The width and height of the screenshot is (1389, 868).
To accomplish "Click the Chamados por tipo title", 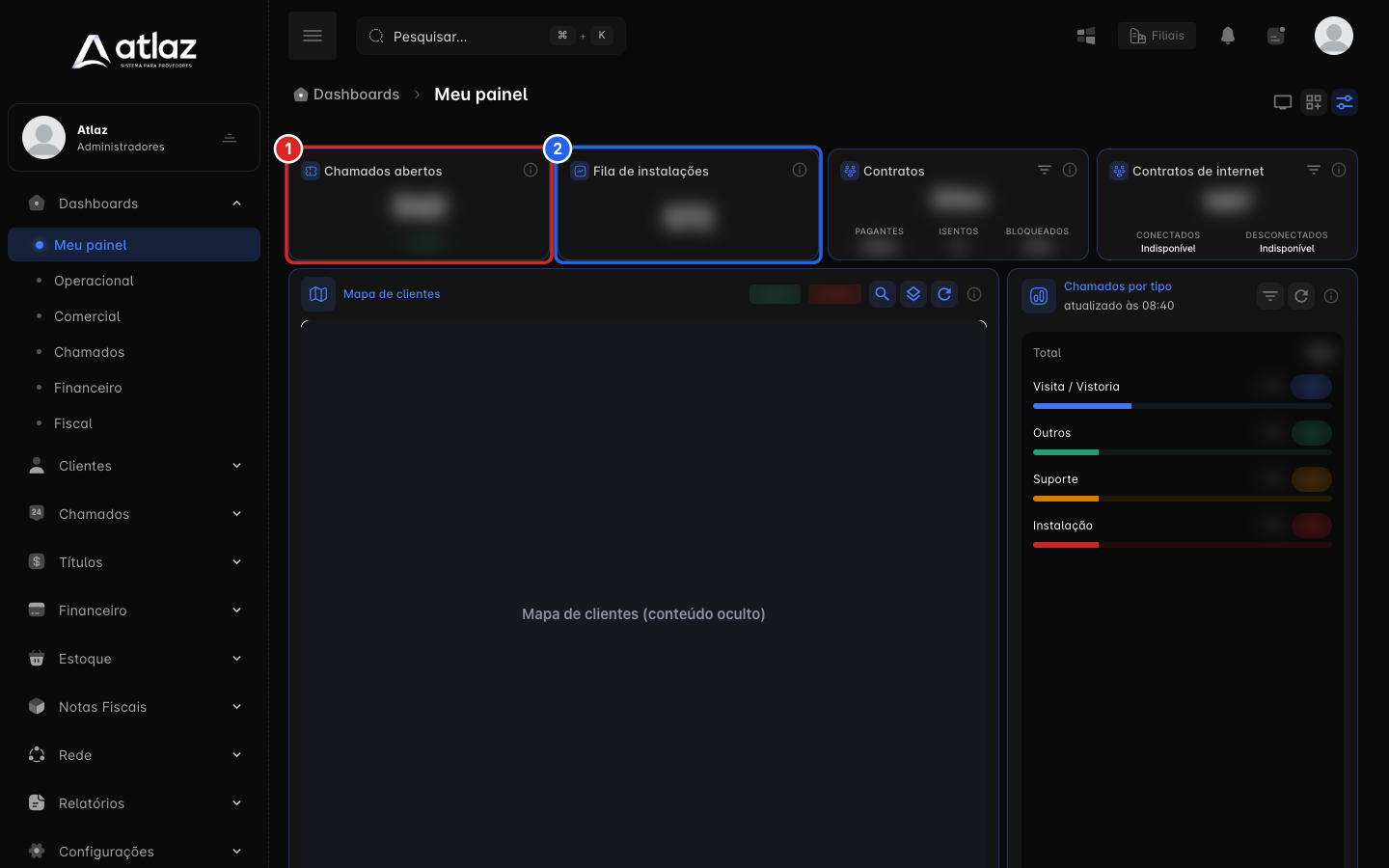I will point(1118,286).
